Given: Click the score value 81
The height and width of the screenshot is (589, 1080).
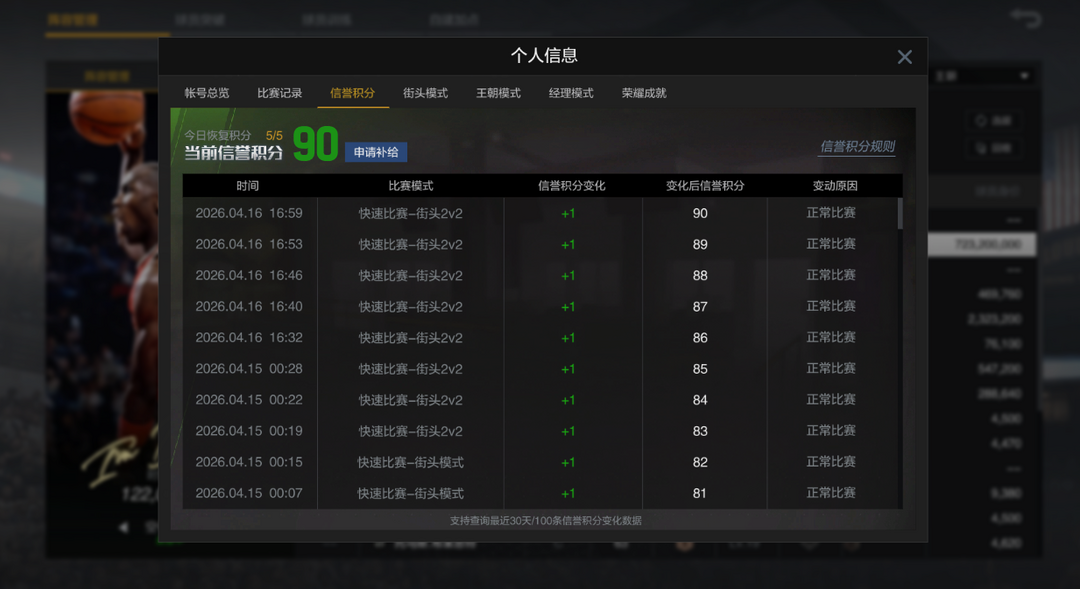Looking at the screenshot, I should (700, 493).
